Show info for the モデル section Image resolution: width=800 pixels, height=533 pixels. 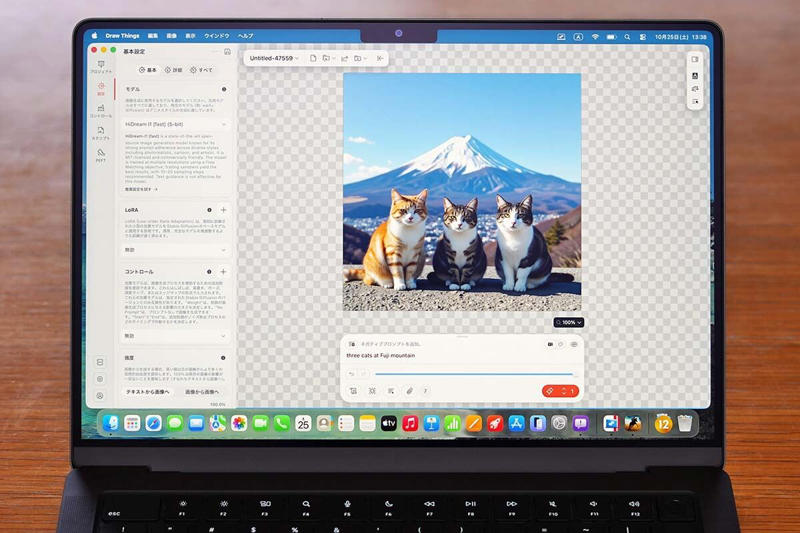point(224,89)
